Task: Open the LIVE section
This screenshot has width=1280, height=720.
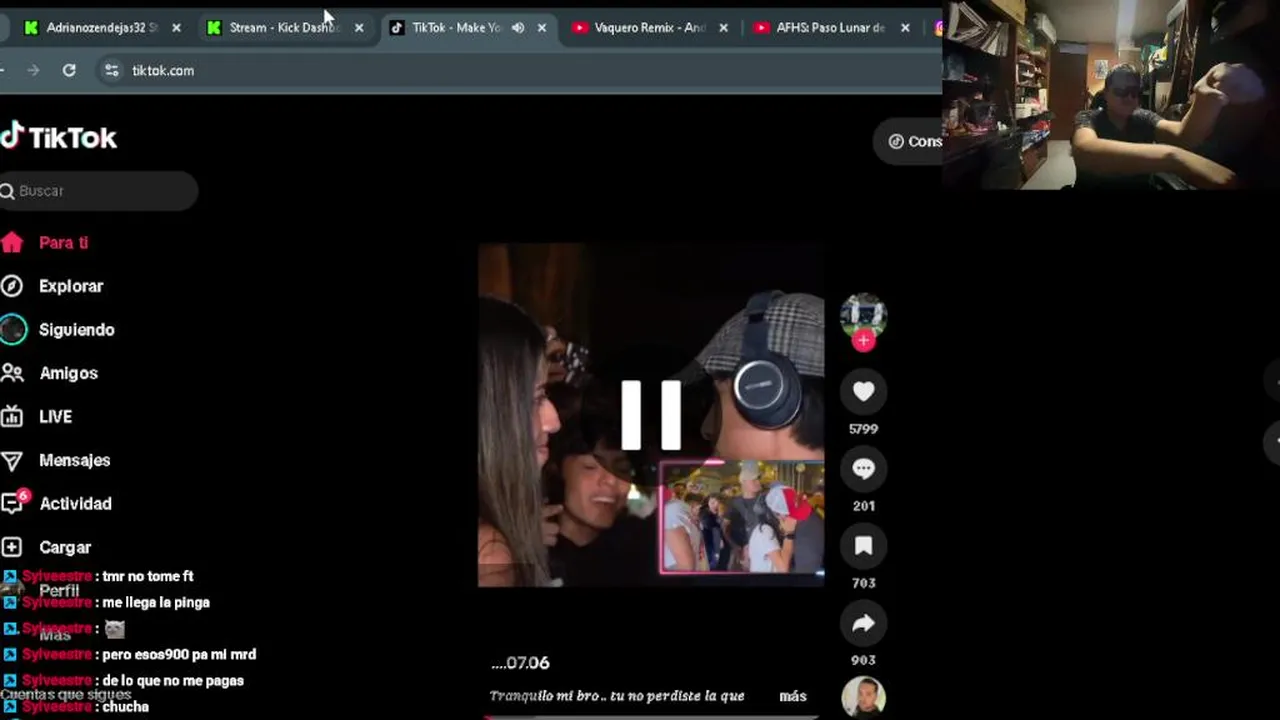Action: click(55, 417)
